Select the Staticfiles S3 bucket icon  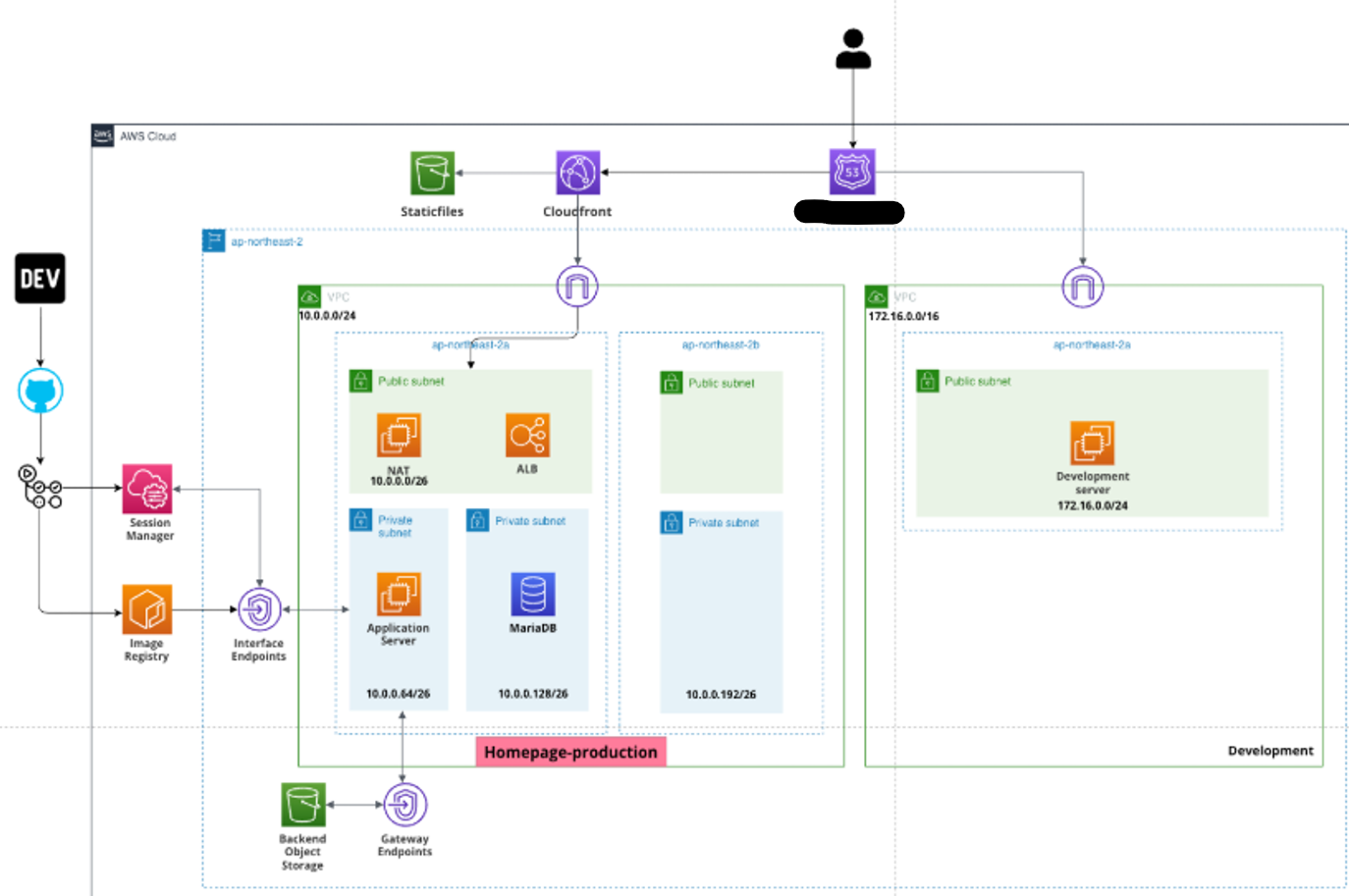432,174
